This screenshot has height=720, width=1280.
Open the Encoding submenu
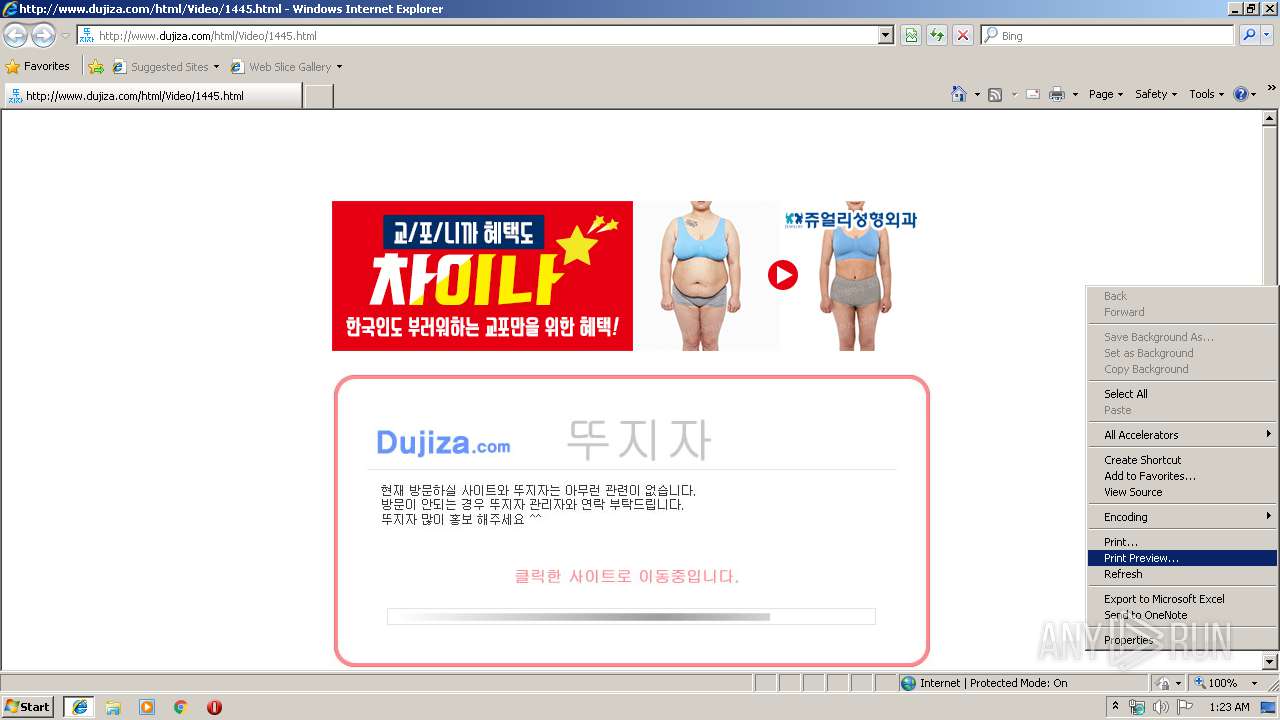1182,517
